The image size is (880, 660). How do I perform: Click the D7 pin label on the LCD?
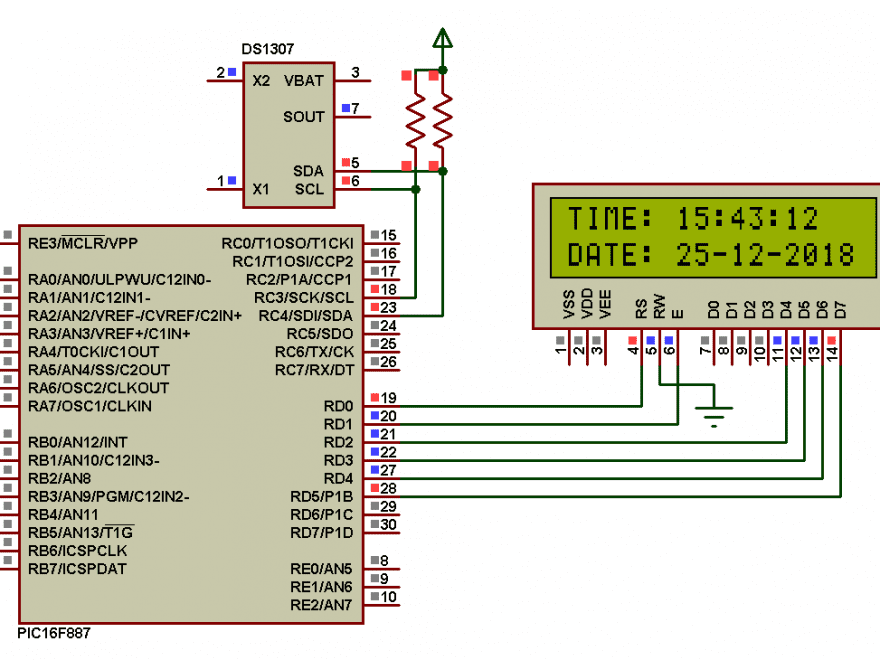[x=840, y=309]
